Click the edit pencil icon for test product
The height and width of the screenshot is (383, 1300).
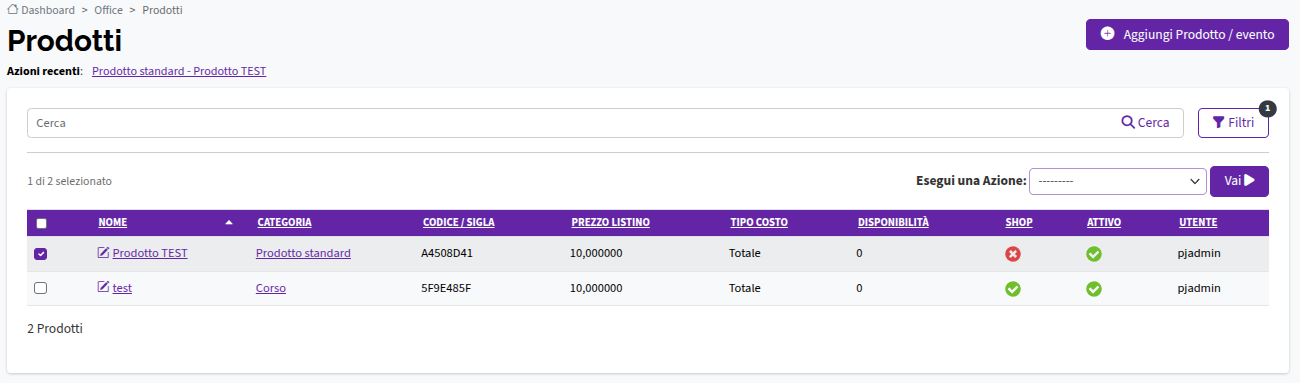tap(103, 287)
